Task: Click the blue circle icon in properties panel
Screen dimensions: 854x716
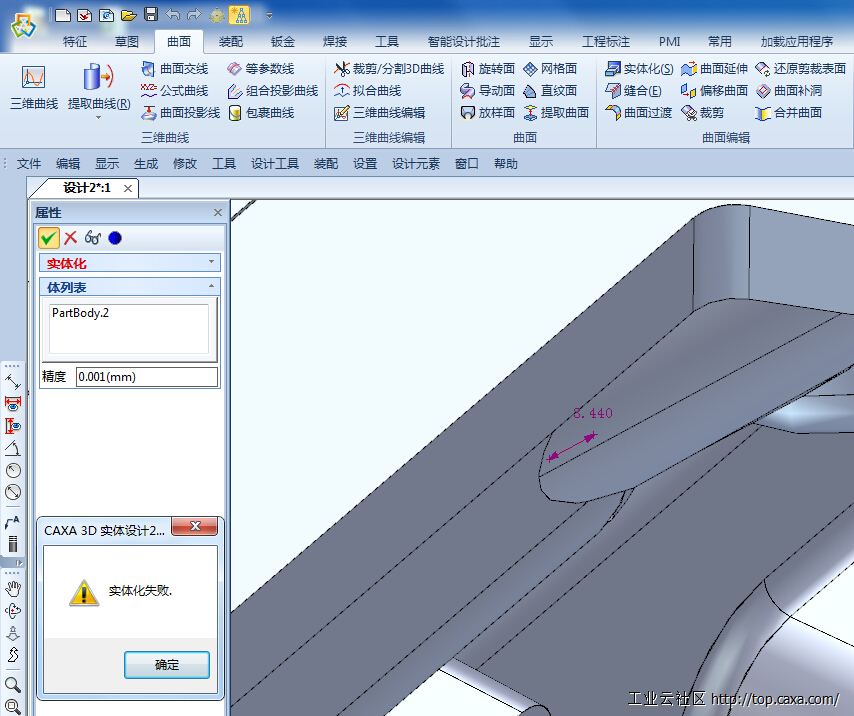Action: 115,238
